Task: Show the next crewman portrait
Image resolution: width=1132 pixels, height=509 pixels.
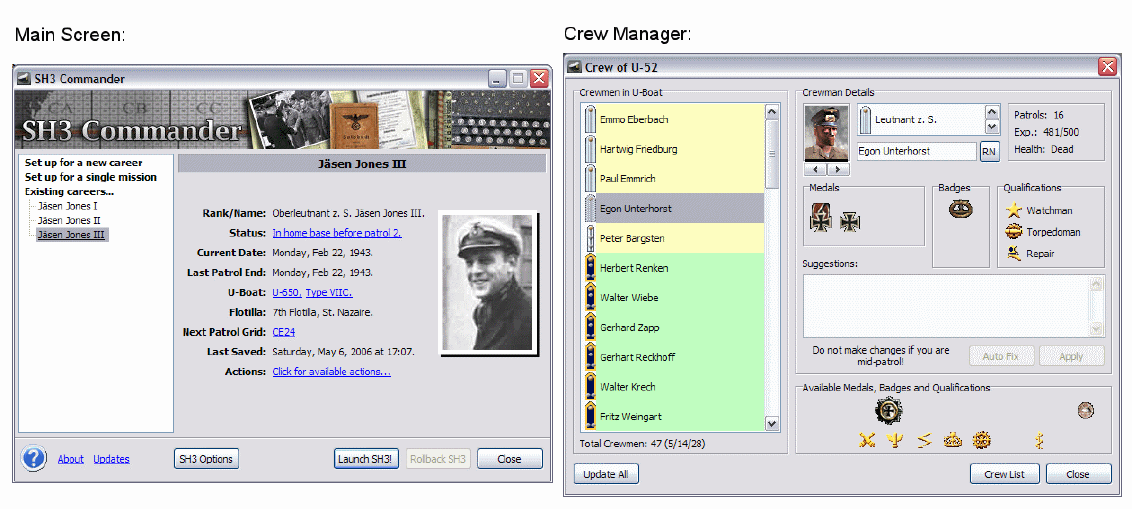Action: coord(838,169)
